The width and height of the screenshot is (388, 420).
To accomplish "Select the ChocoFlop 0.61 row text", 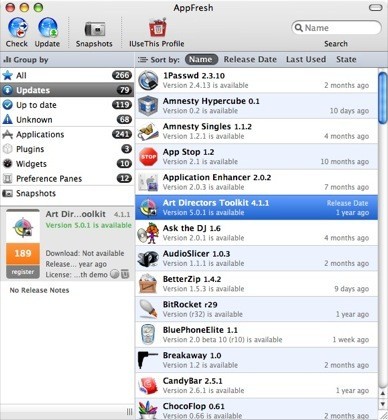I will [x=194, y=406].
